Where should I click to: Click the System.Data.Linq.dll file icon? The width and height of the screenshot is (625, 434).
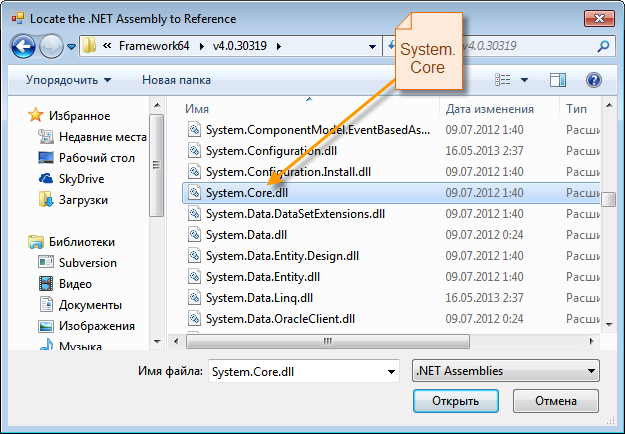pyautogui.click(x=195, y=298)
